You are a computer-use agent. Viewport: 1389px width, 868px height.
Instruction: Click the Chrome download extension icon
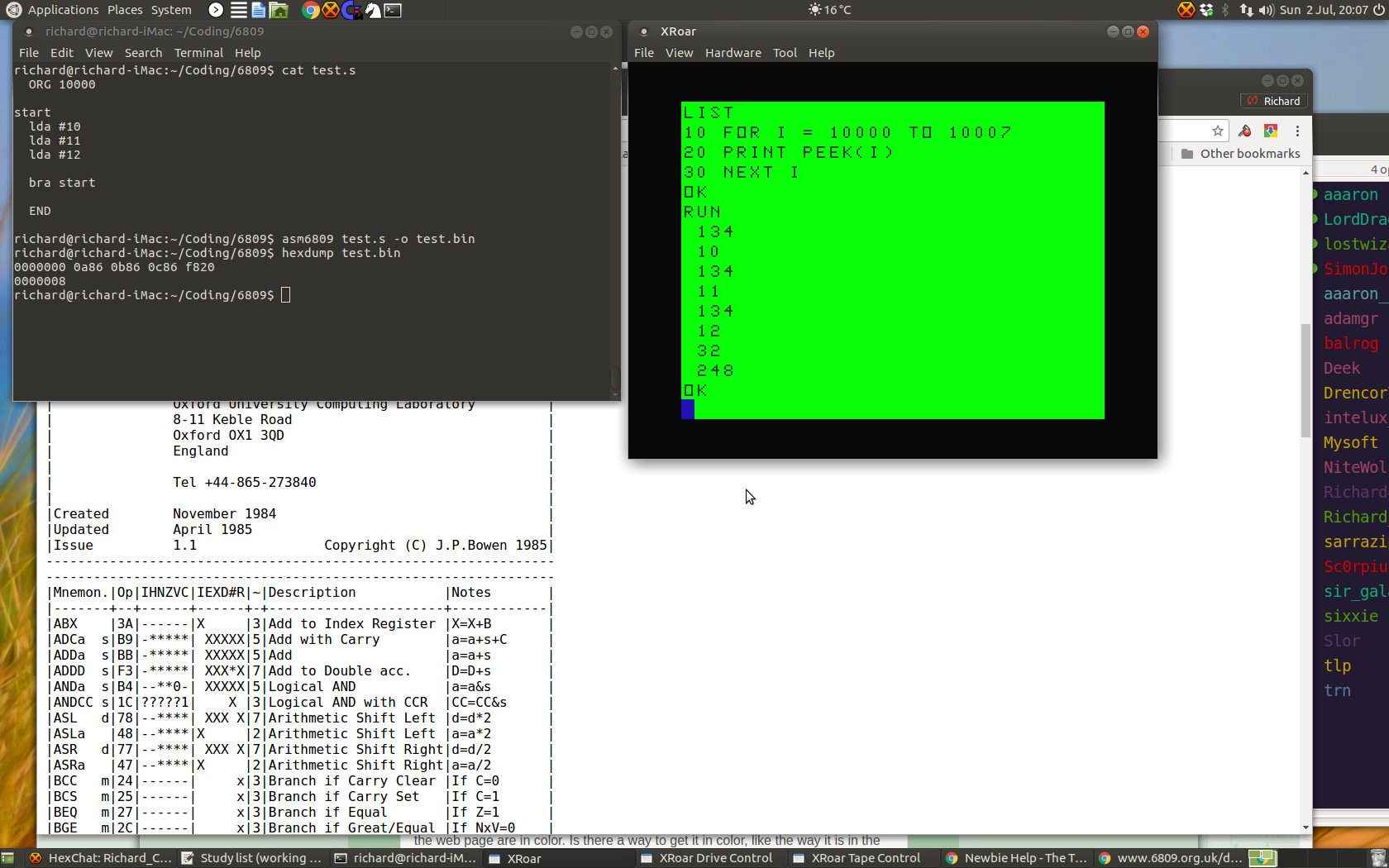pos(1271,131)
